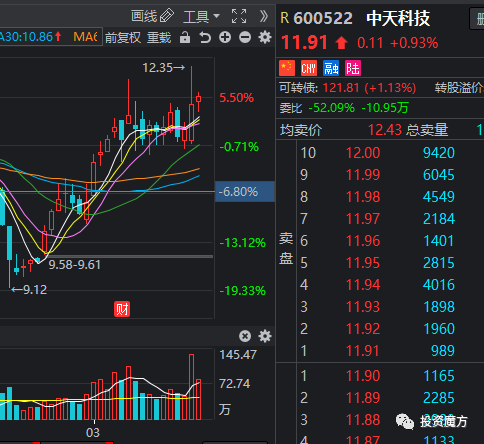Click buy volume 2285

[x=439, y=398]
